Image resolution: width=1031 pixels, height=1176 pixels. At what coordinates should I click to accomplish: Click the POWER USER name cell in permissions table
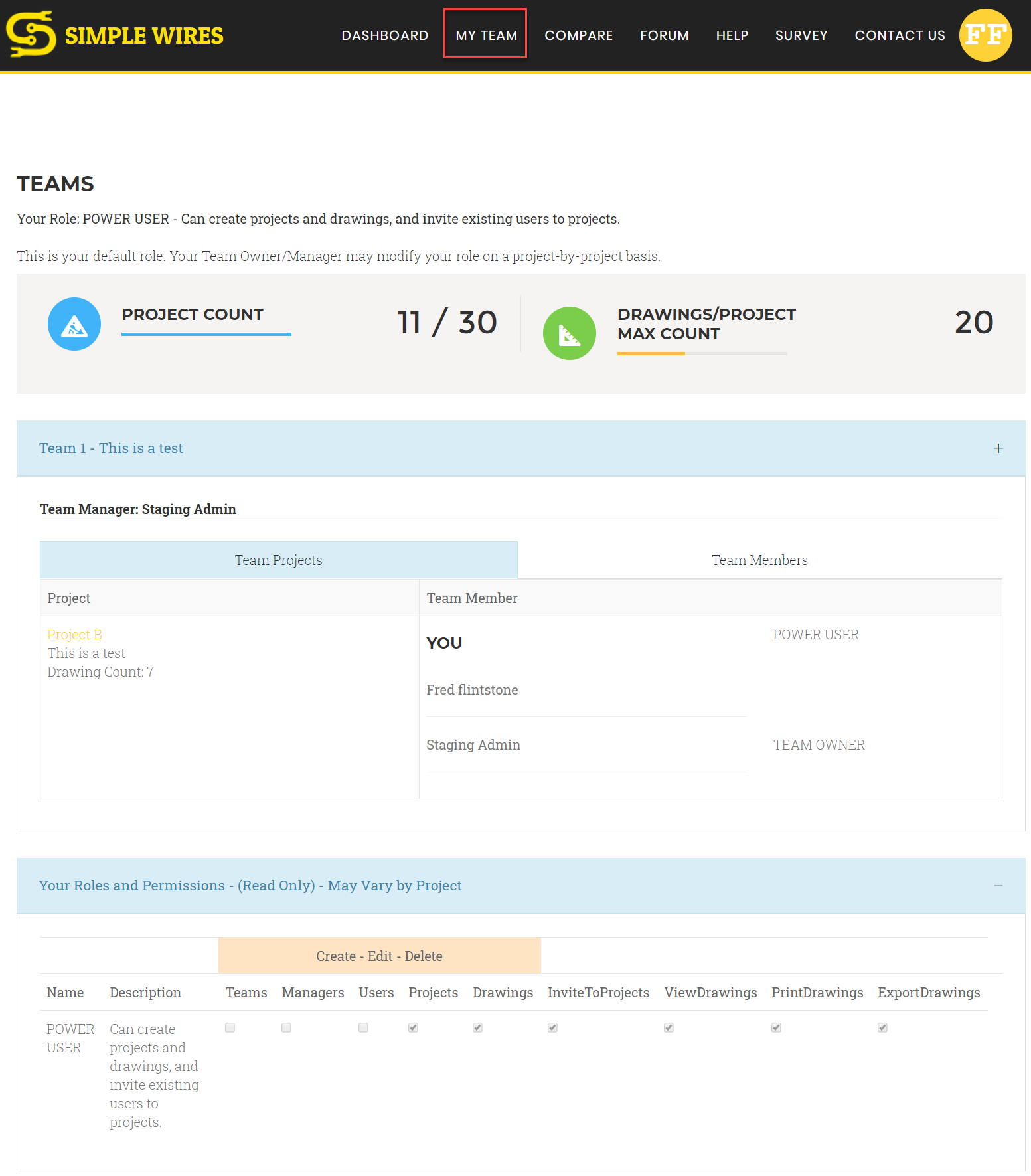(x=70, y=1039)
